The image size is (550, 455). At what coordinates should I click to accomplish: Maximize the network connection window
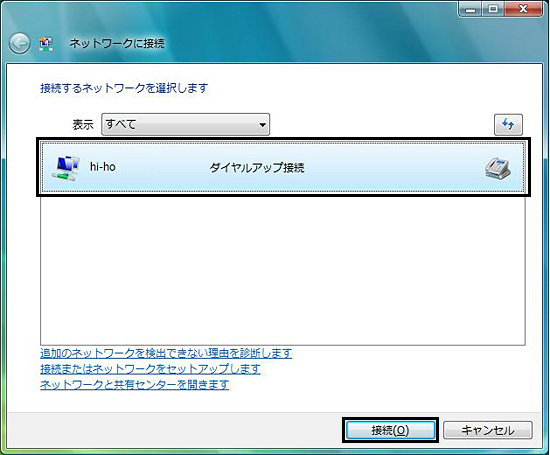[x=493, y=9]
